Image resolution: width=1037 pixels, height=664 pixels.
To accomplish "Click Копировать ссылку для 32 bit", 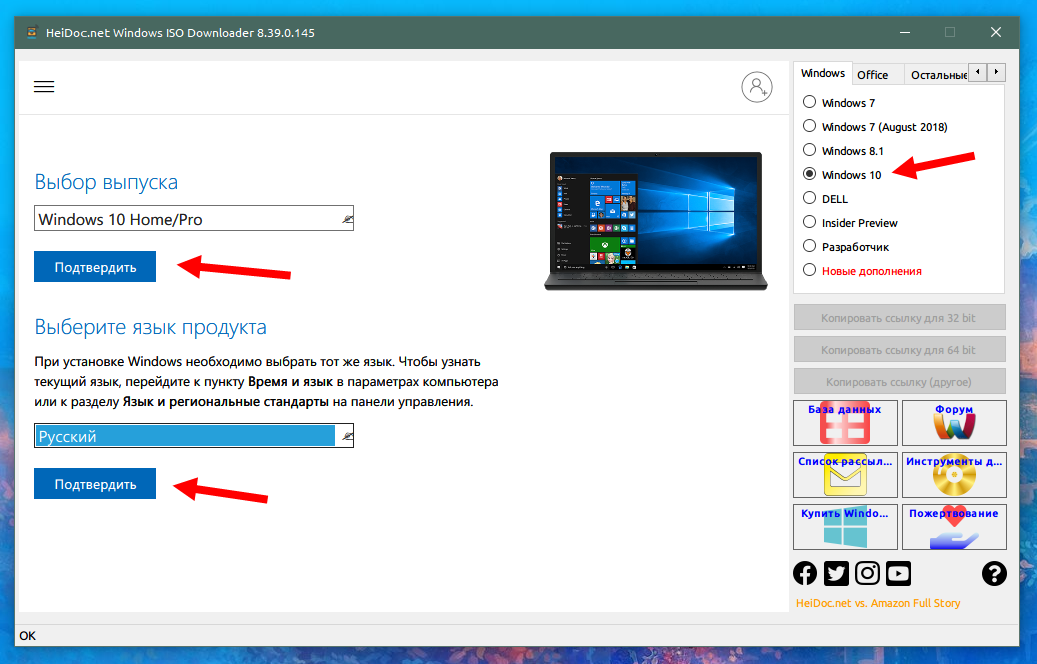I will click(899, 317).
